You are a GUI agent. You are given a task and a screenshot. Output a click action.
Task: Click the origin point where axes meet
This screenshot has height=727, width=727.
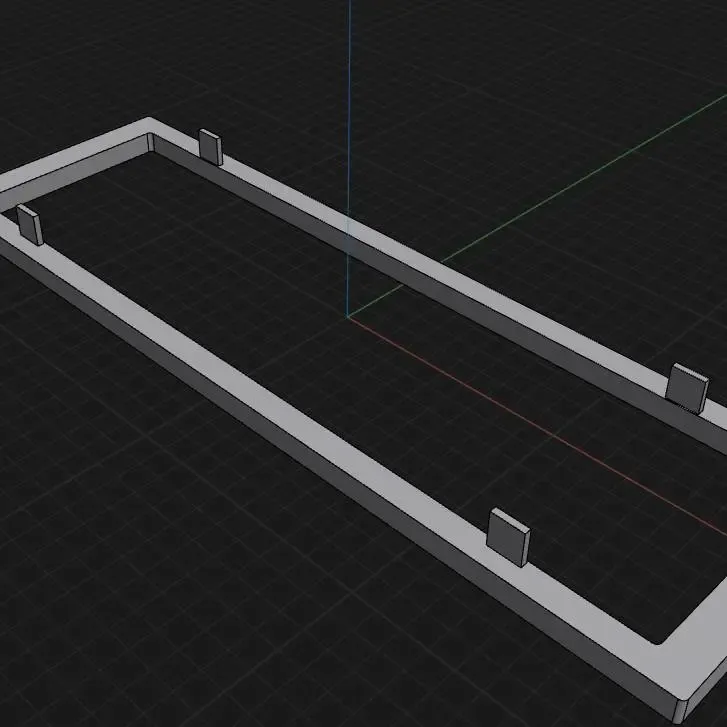347,317
